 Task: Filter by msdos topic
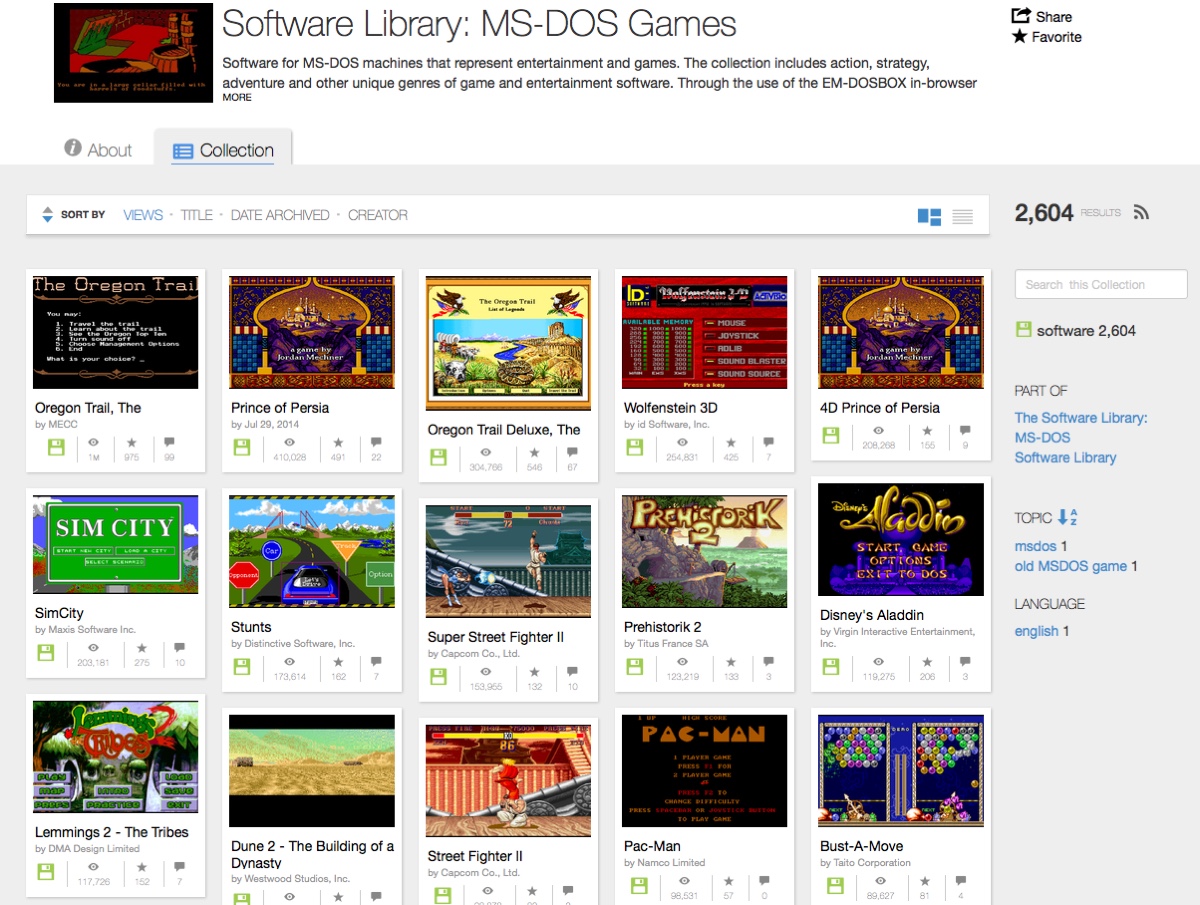(x=1035, y=546)
